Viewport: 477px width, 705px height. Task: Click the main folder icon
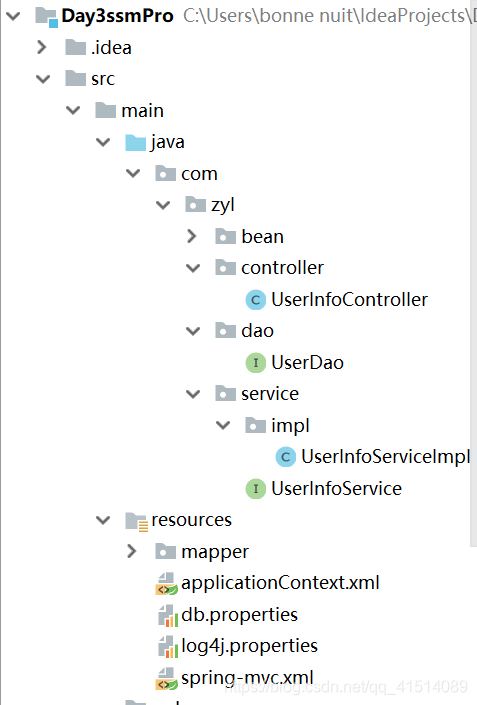pyautogui.click(x=106, y=110)
